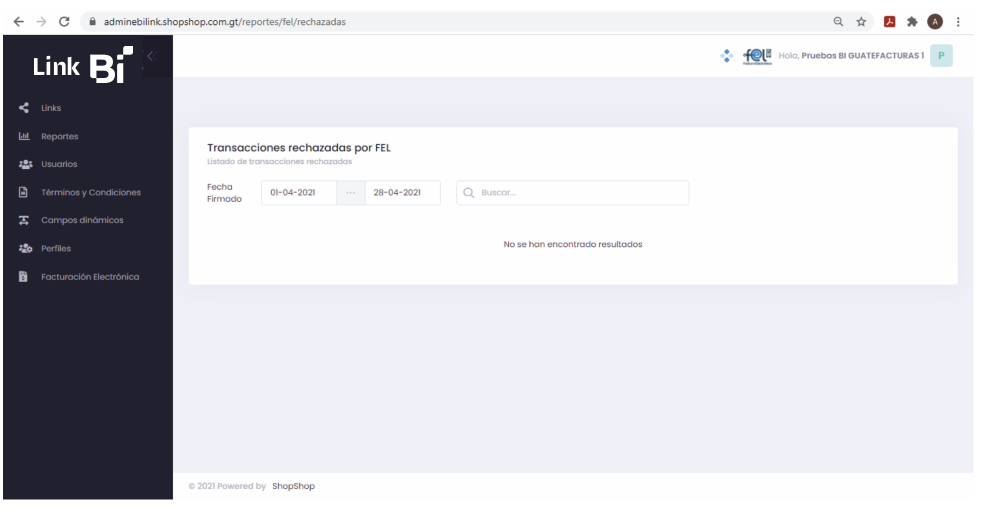Click the Perfiles user-gear icon
Viewport: 989px width, 513px height.
click(25, 249)
